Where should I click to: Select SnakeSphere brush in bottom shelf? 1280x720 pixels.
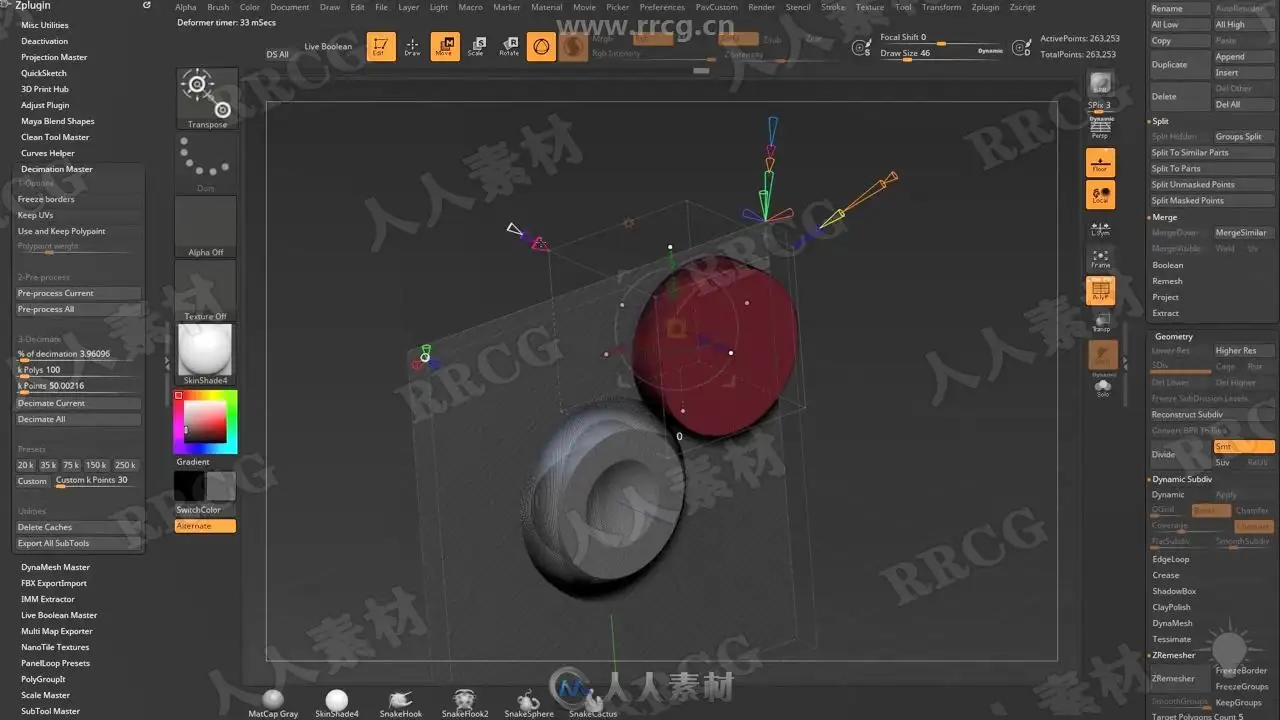(529, 704)
